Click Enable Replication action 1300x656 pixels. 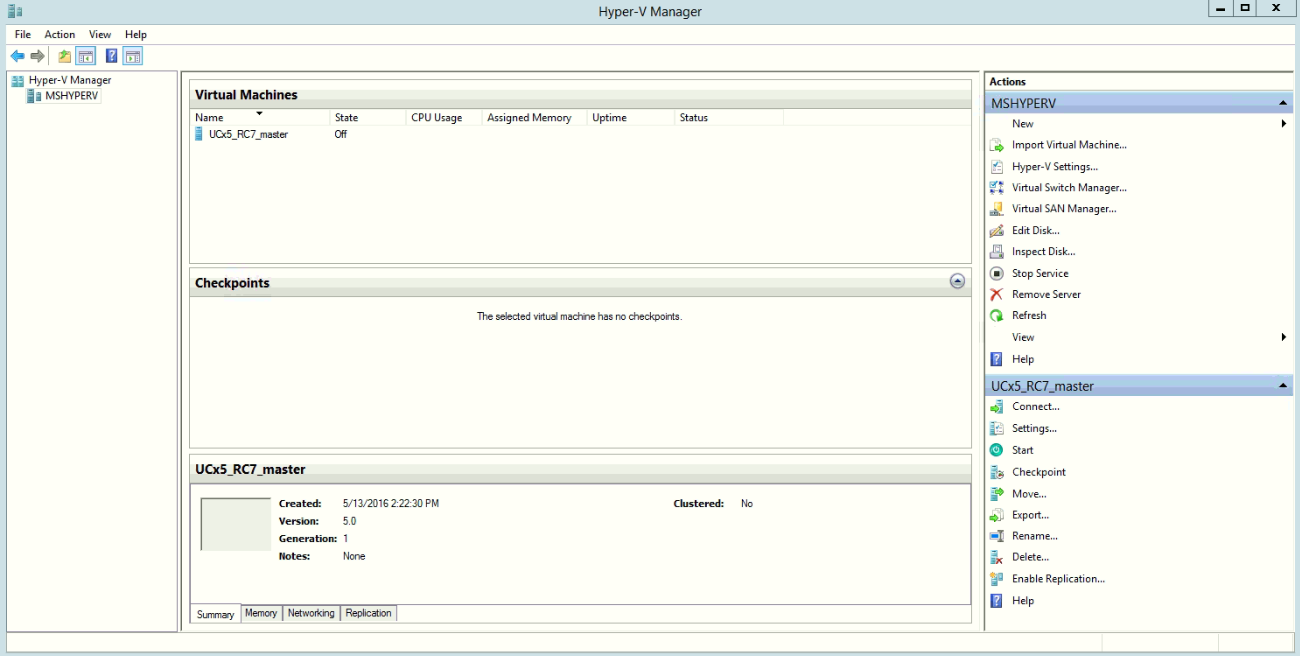pos(1058,579)
